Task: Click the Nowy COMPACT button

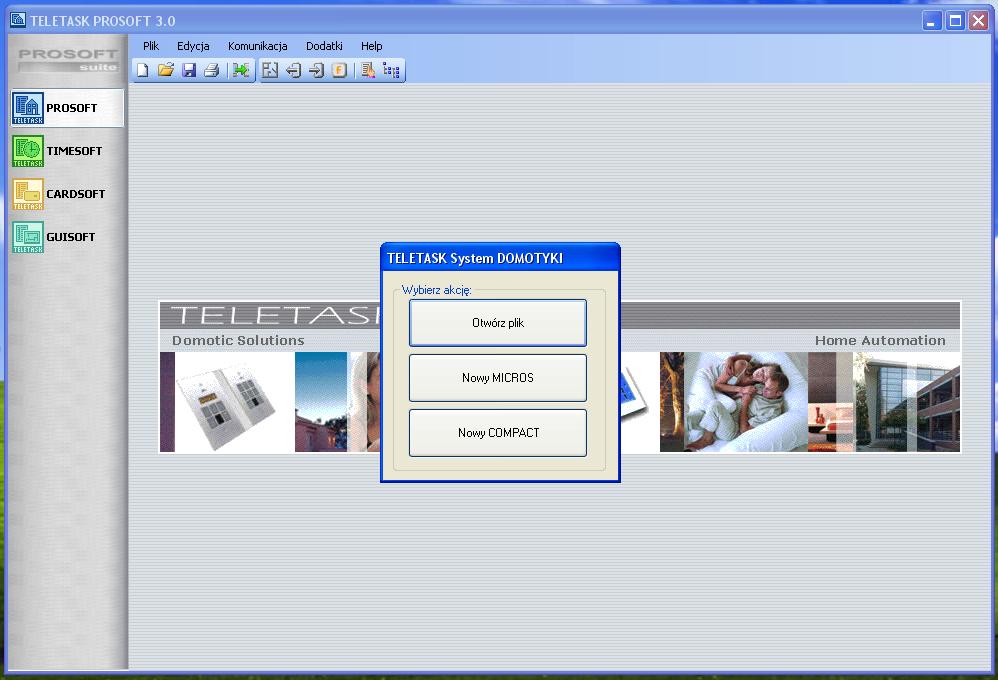Action: [x=498, y=433]
